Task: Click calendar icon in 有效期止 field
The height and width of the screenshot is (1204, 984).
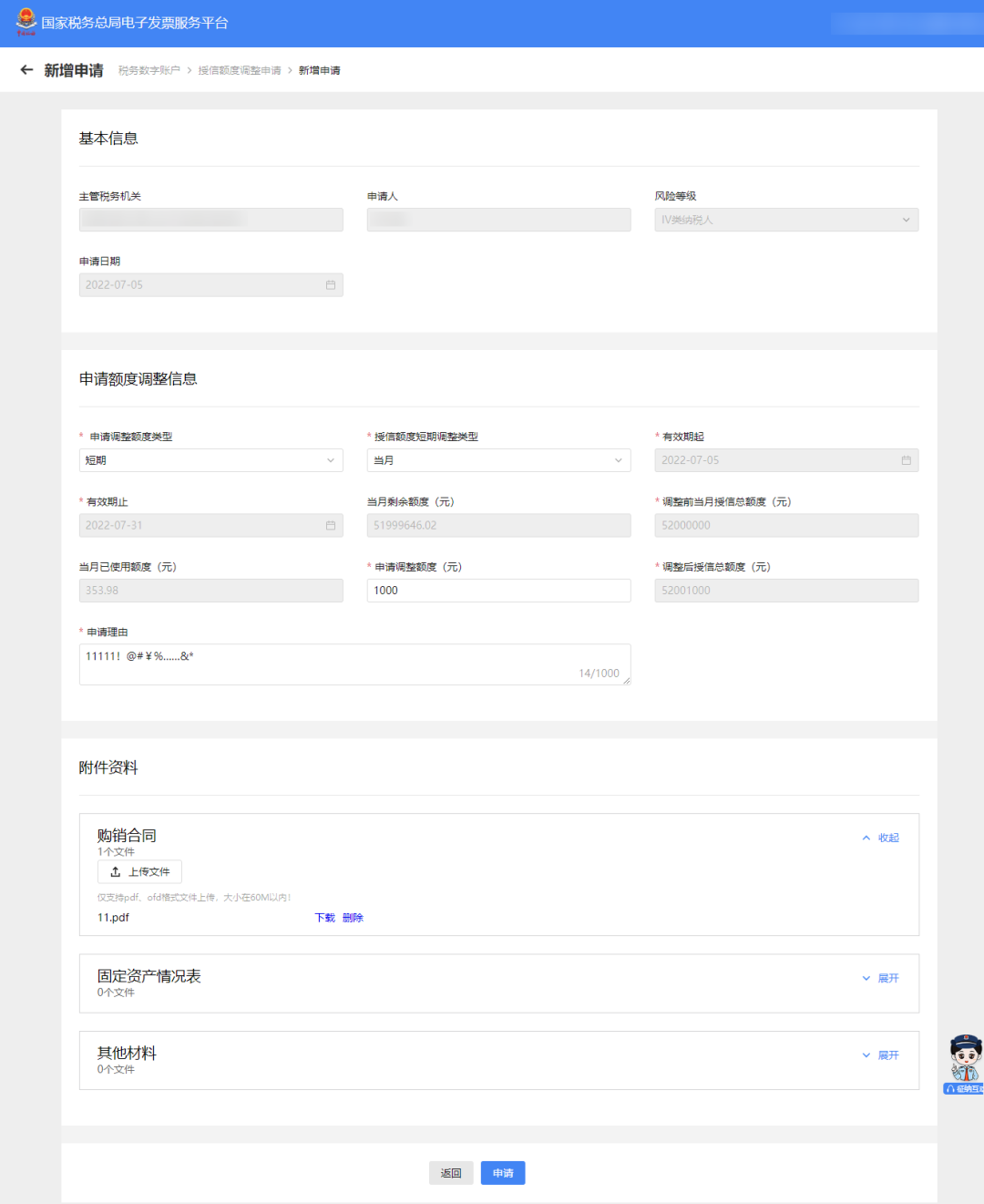Action: pyautogui.click(x=331, y=526)
